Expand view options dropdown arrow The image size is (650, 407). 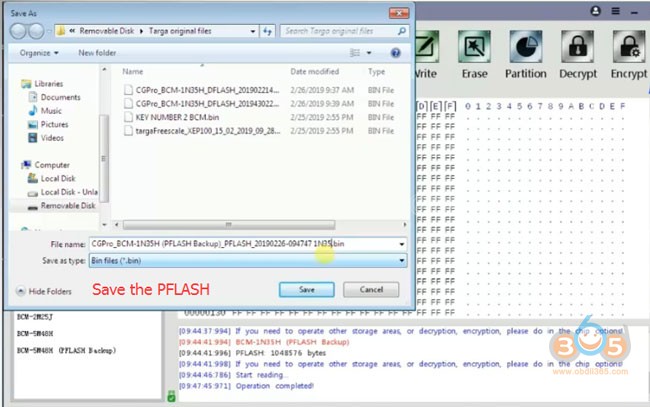369,53
